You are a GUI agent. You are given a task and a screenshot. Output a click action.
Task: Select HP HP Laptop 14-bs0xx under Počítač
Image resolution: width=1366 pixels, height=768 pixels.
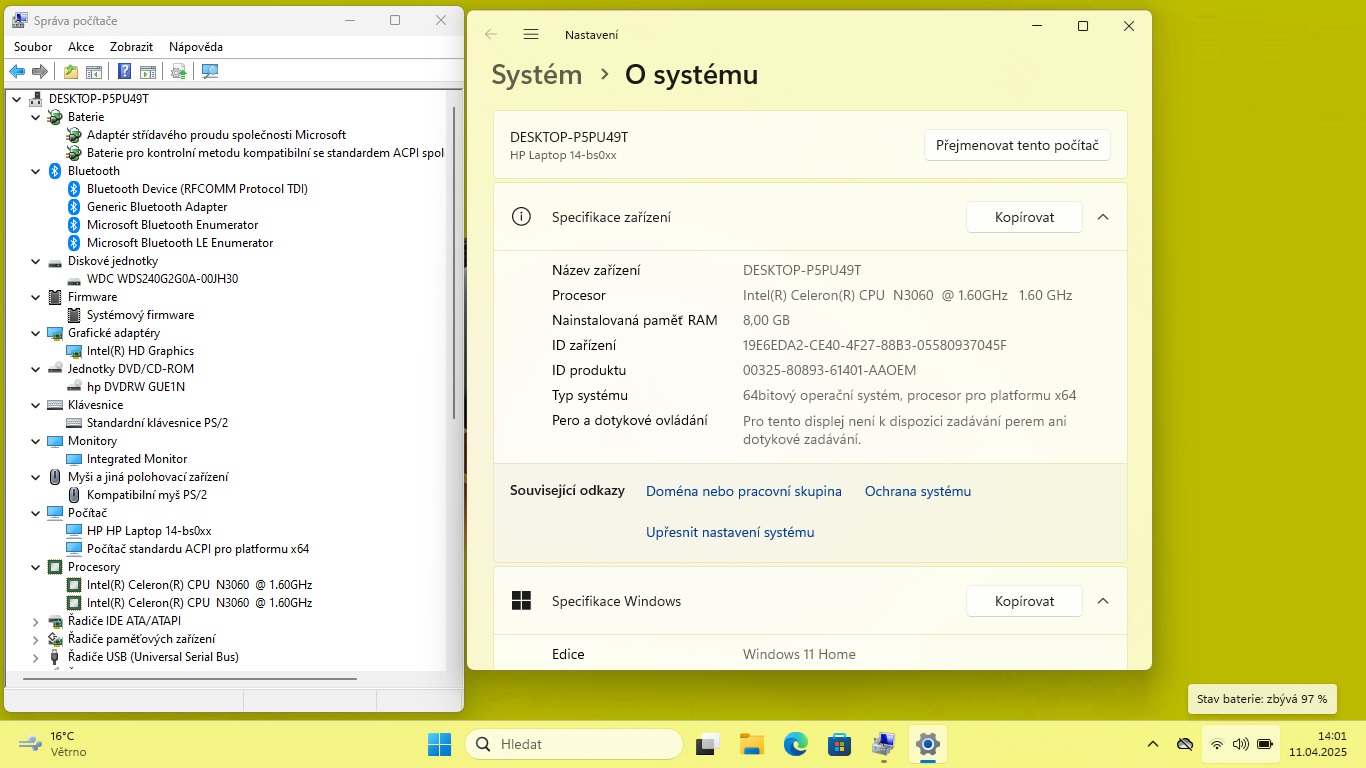149,531
